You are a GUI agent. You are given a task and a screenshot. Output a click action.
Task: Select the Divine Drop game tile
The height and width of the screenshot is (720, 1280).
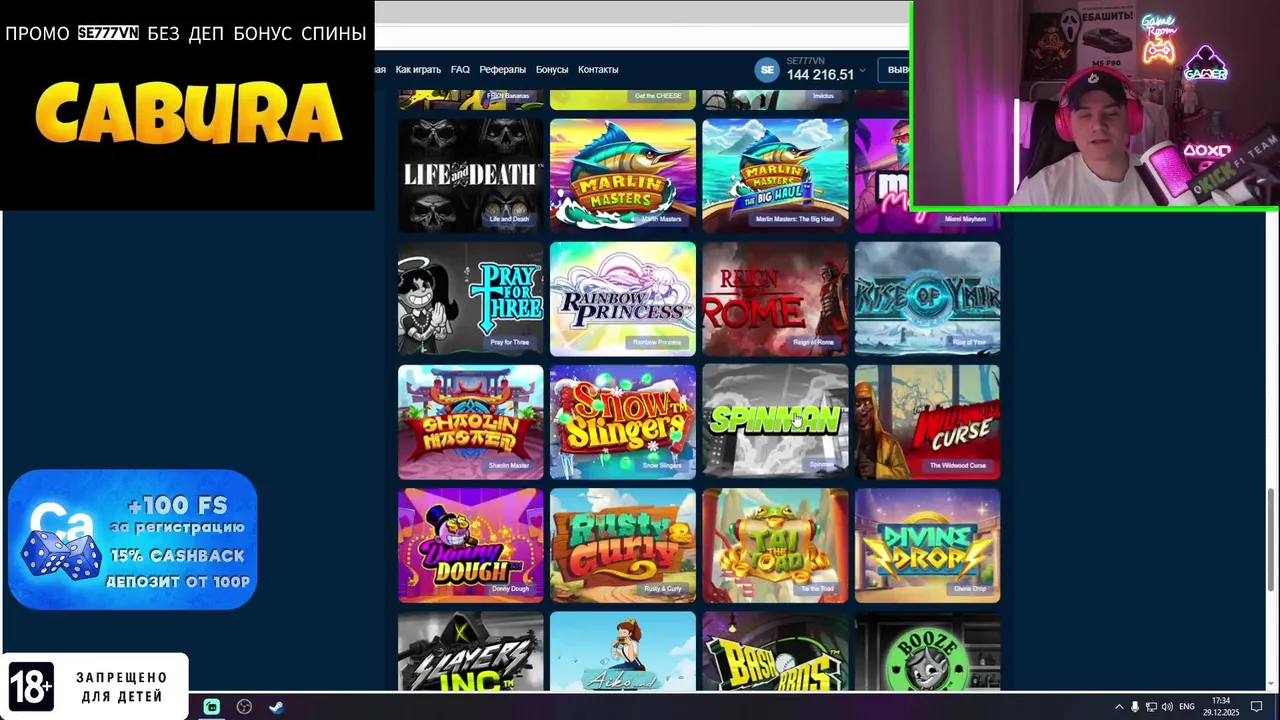(927, 545)
